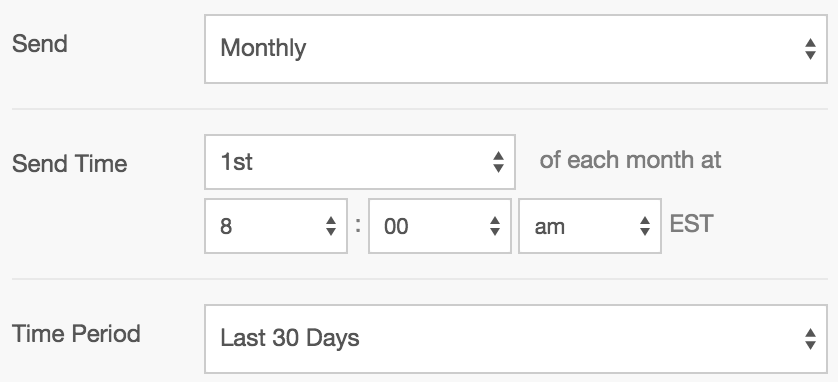Image resolution: width=838 pixels, height=382 pixels.
Task: Click the 'of each month at' text
Action: point(630,160)
